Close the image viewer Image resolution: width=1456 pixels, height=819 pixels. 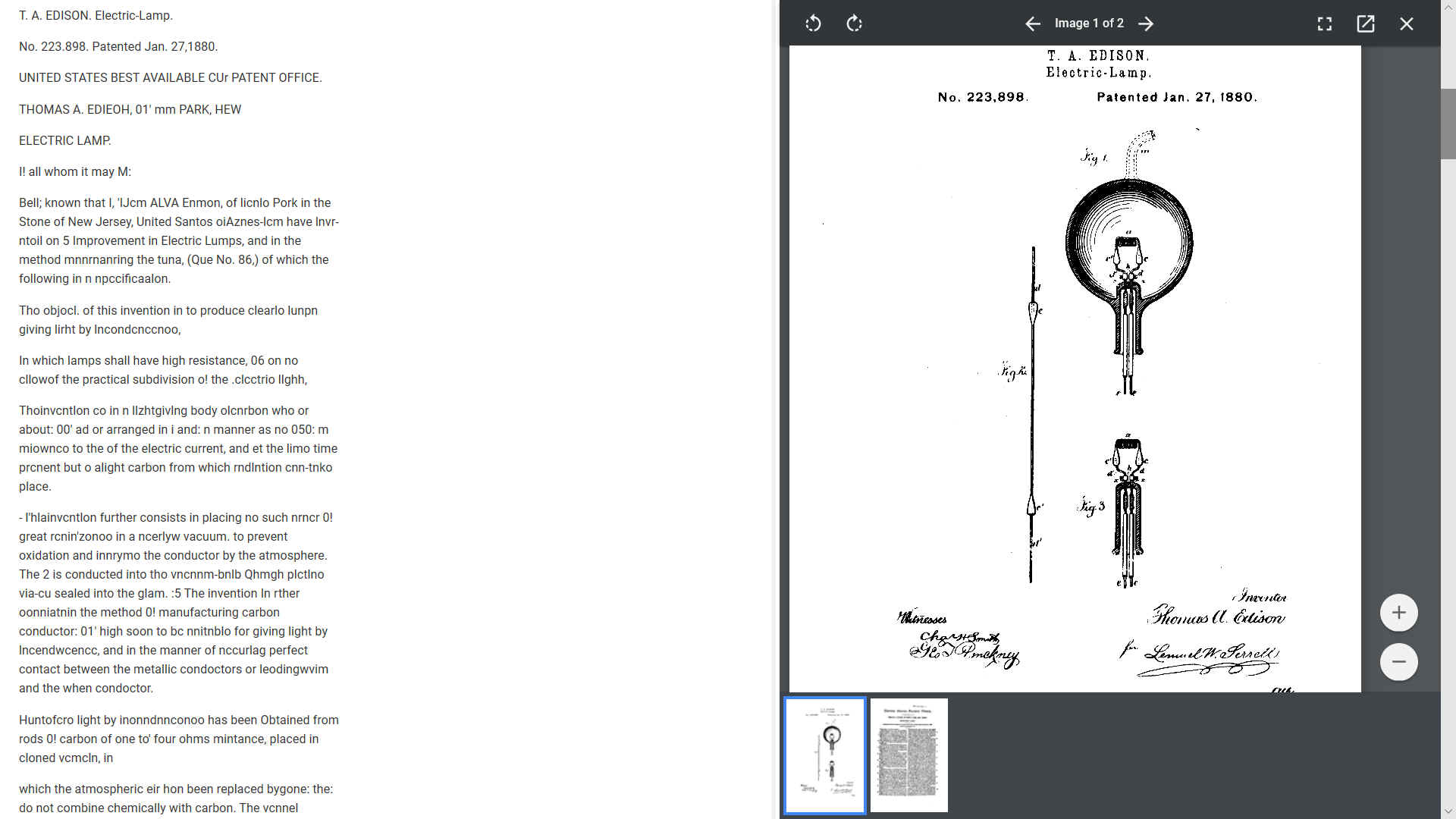coord(1407,24)
